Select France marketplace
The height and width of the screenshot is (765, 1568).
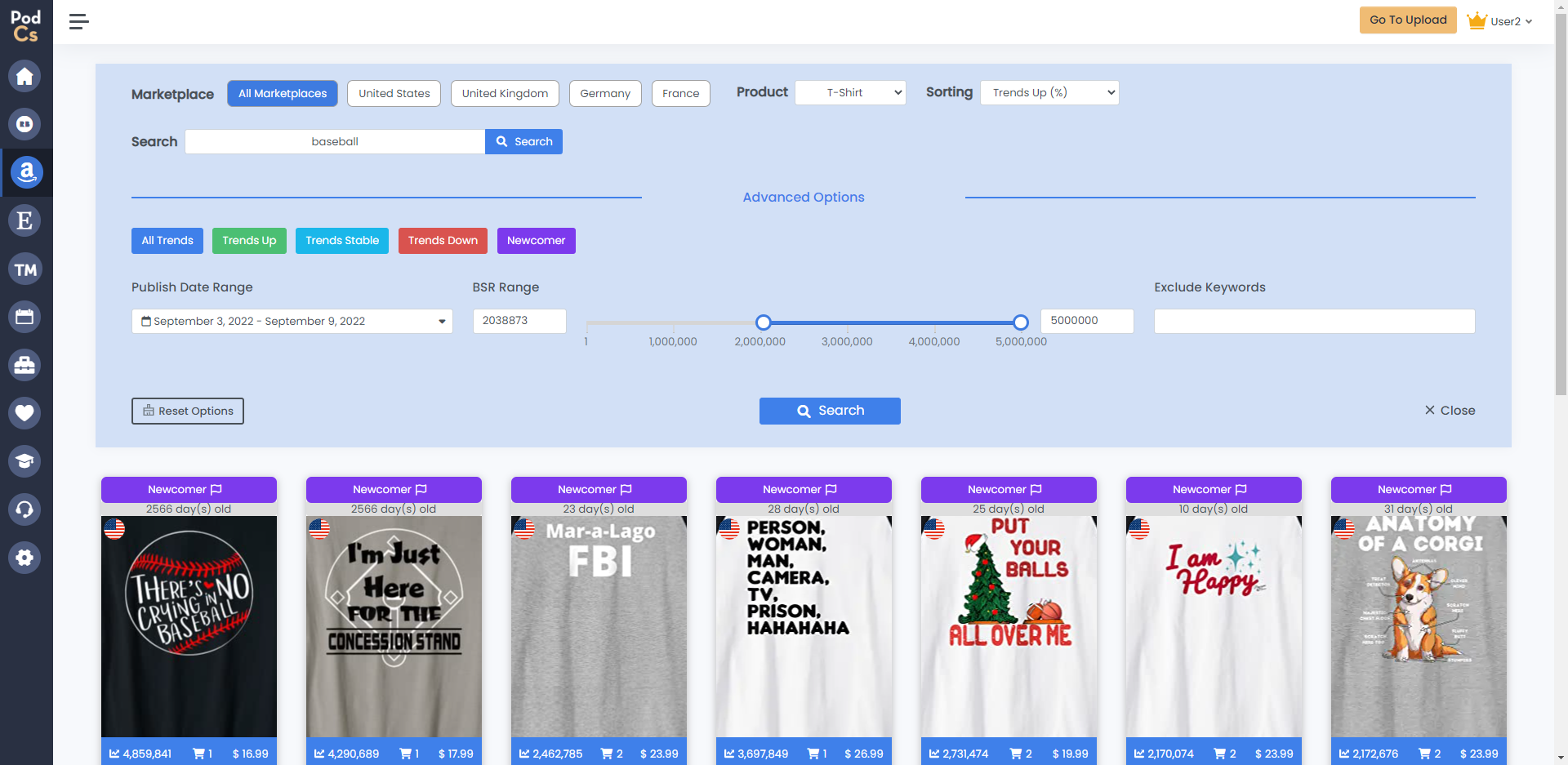click(681, 93)
